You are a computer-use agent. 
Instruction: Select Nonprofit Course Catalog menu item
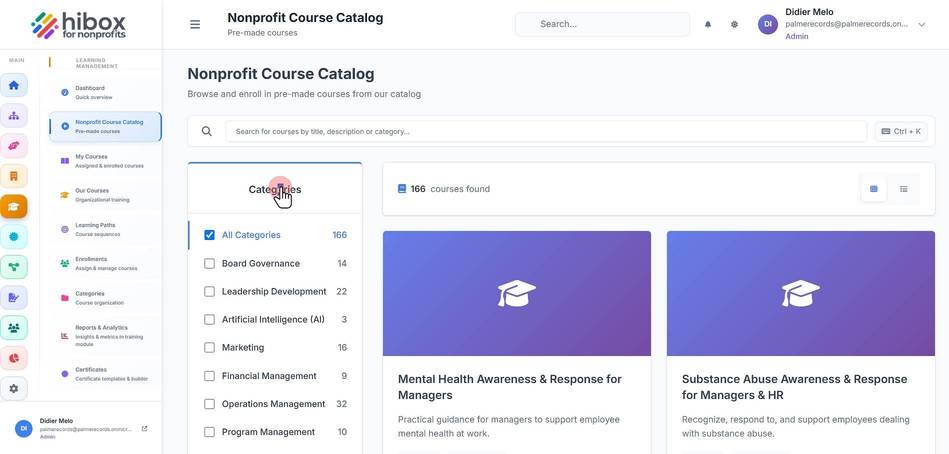pyautogui.click(x=105, y=127)
